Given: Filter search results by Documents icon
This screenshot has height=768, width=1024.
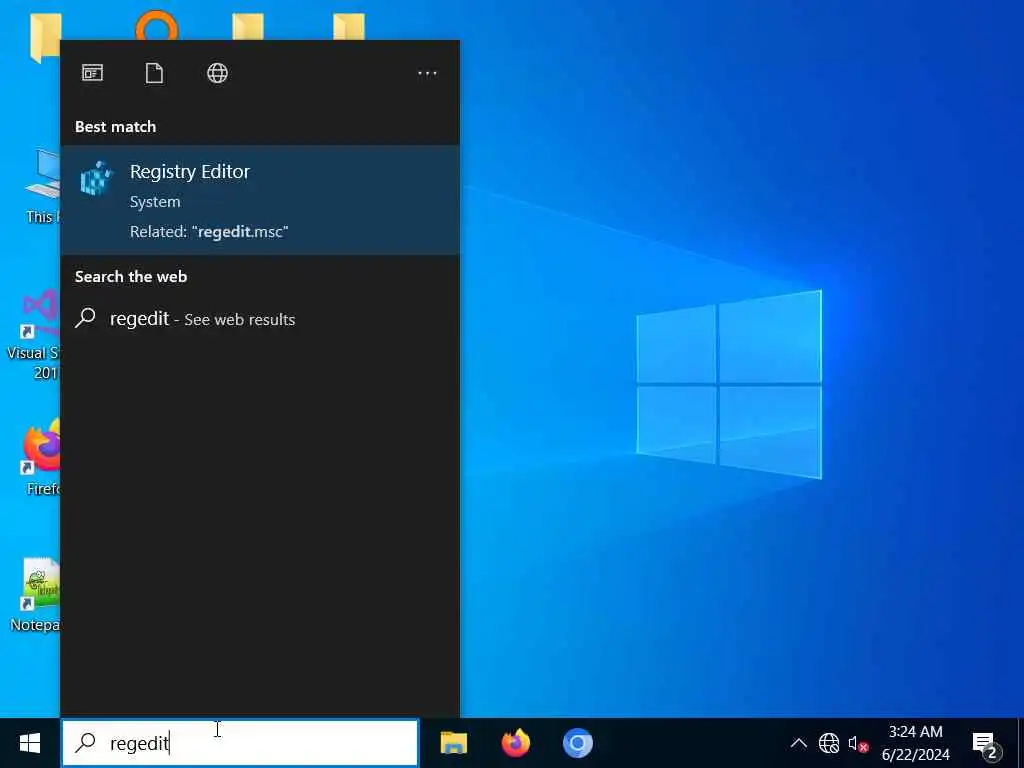Looking at the screenshot, I should (154, 72).
